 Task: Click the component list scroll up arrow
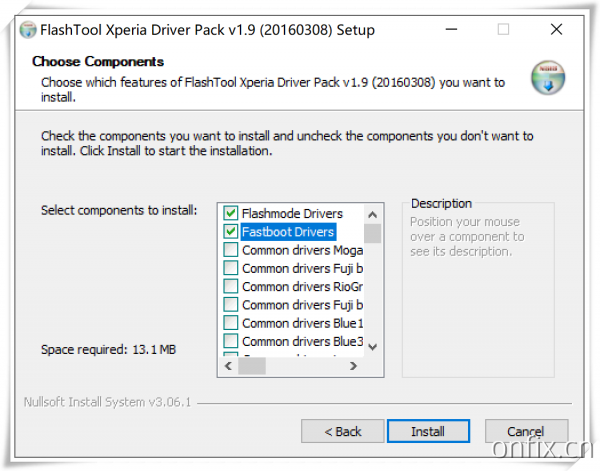click(372, 214)
